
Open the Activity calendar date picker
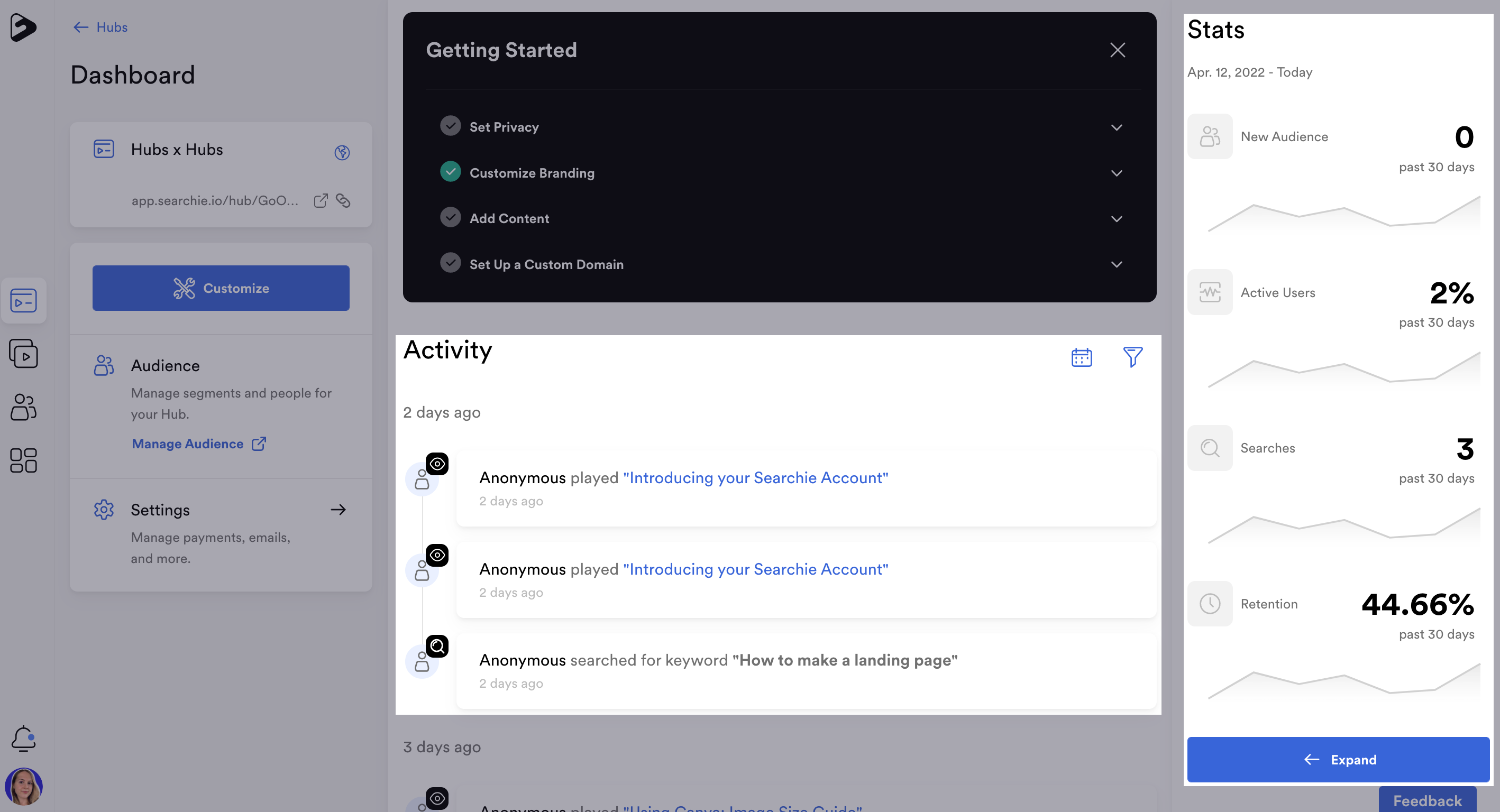[x=1081, y=357]
